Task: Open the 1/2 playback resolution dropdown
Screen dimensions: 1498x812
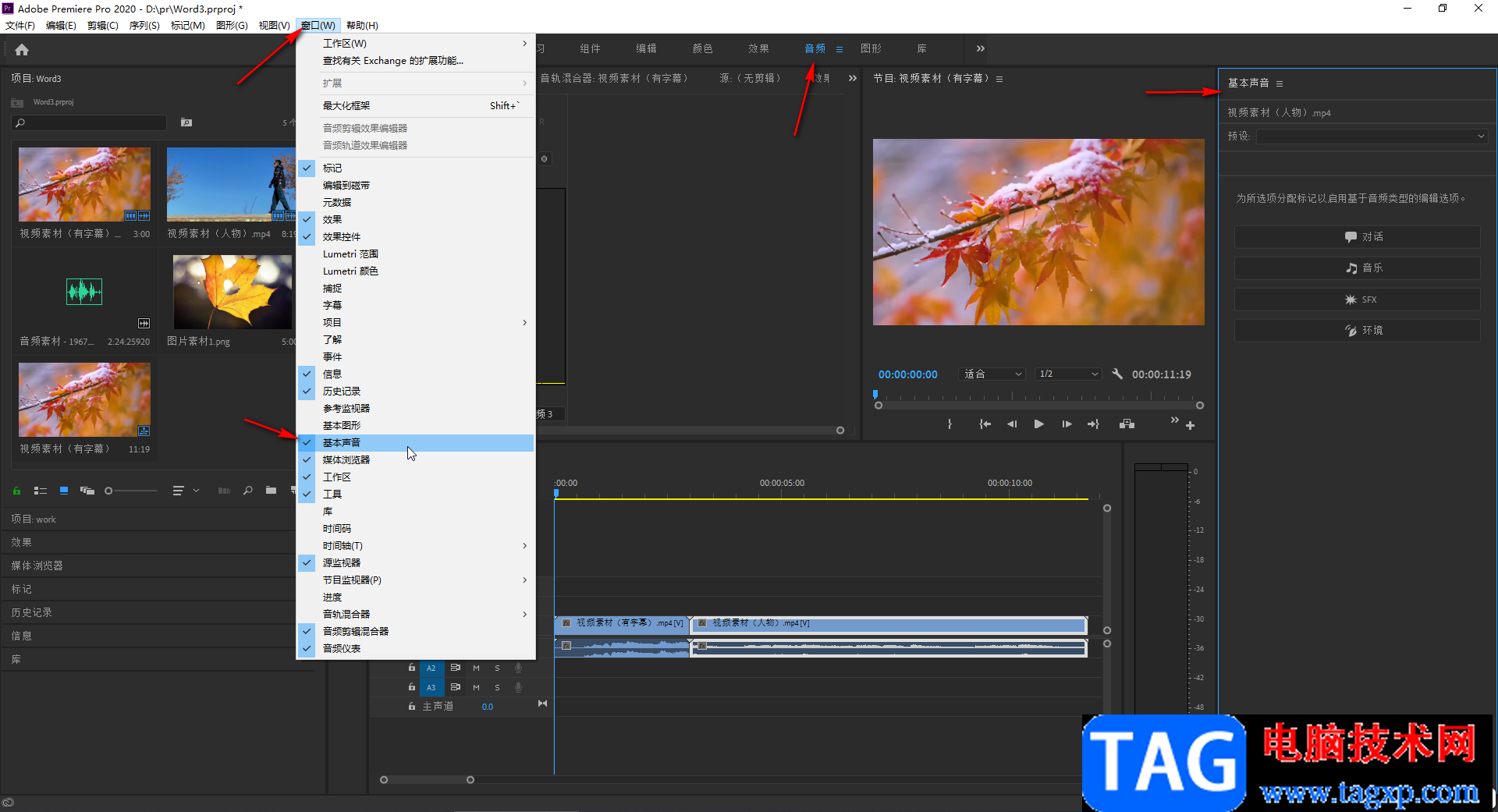Action: [1068, 374]
